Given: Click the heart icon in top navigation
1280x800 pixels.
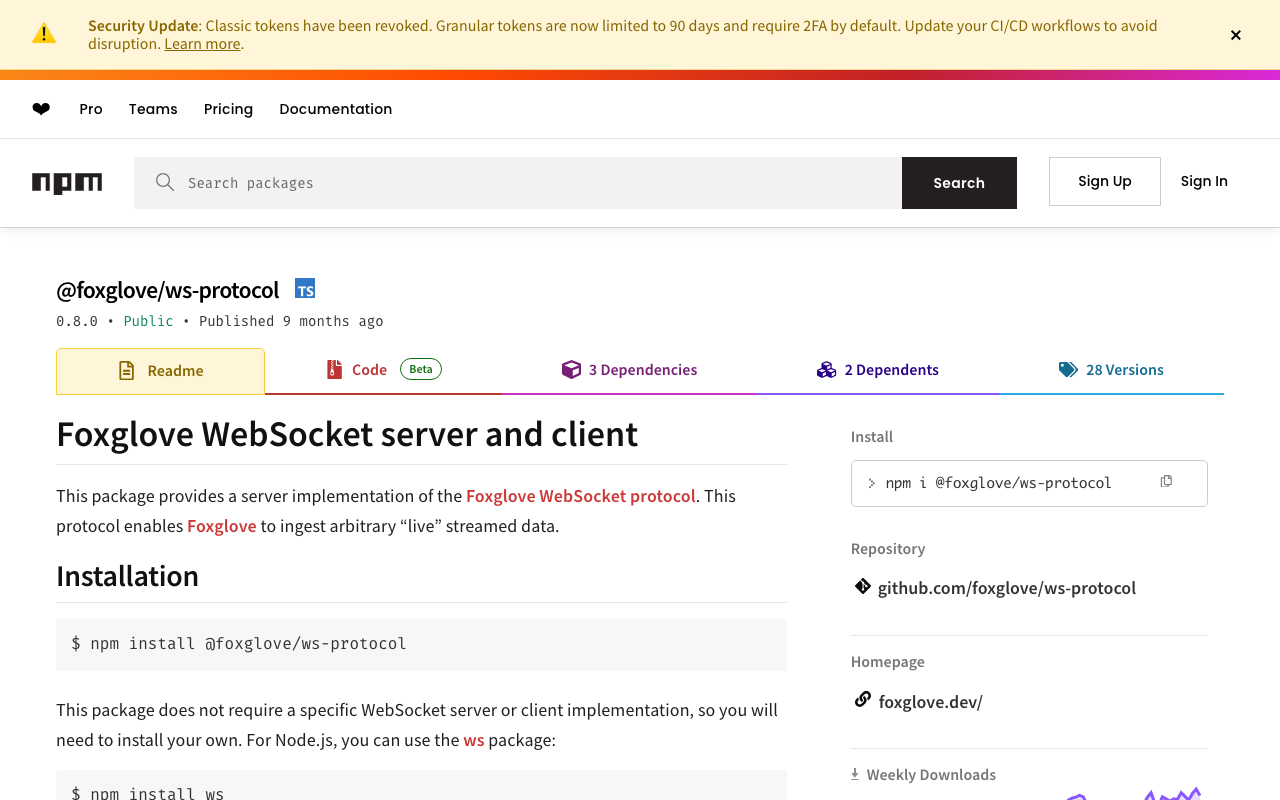Looking at the screenshot, I should click(41, 109).
